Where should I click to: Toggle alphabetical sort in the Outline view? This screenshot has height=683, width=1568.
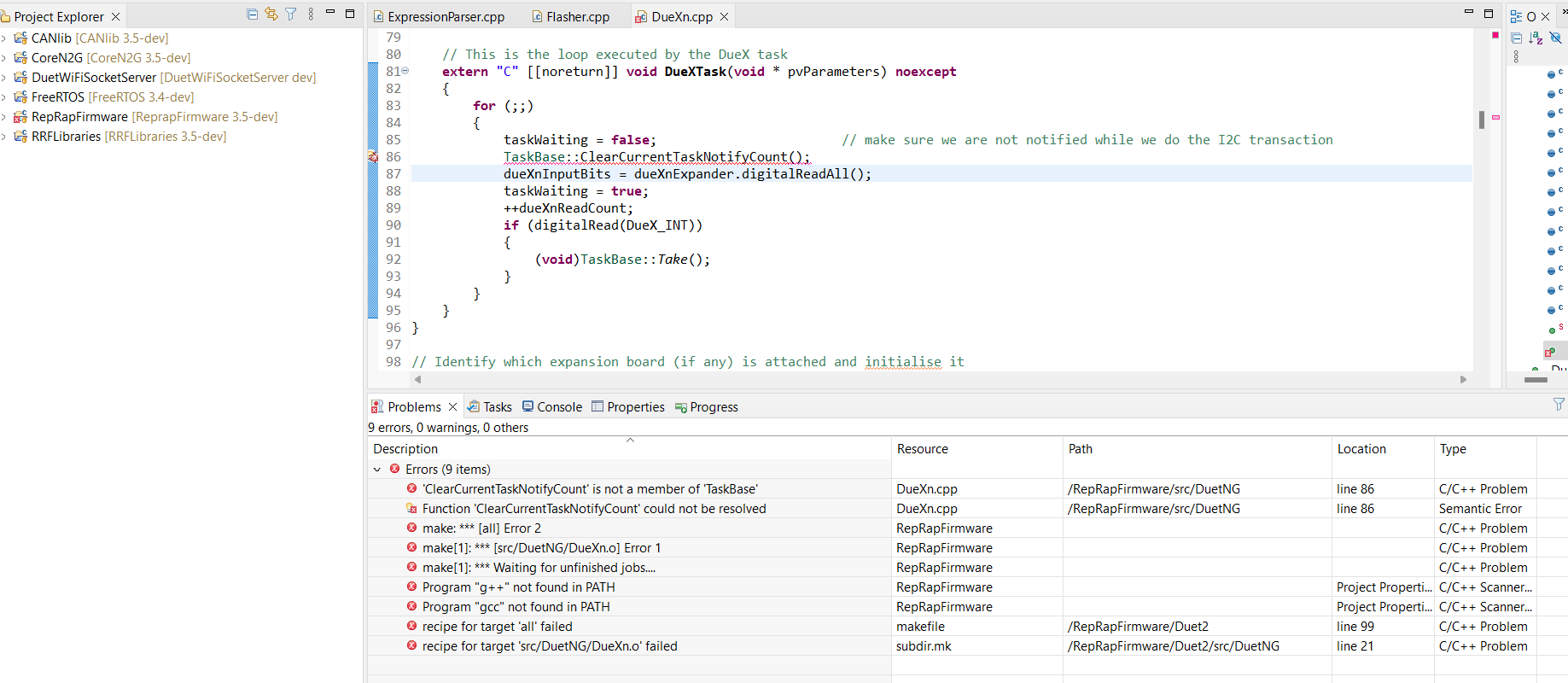pos(1536,38)
